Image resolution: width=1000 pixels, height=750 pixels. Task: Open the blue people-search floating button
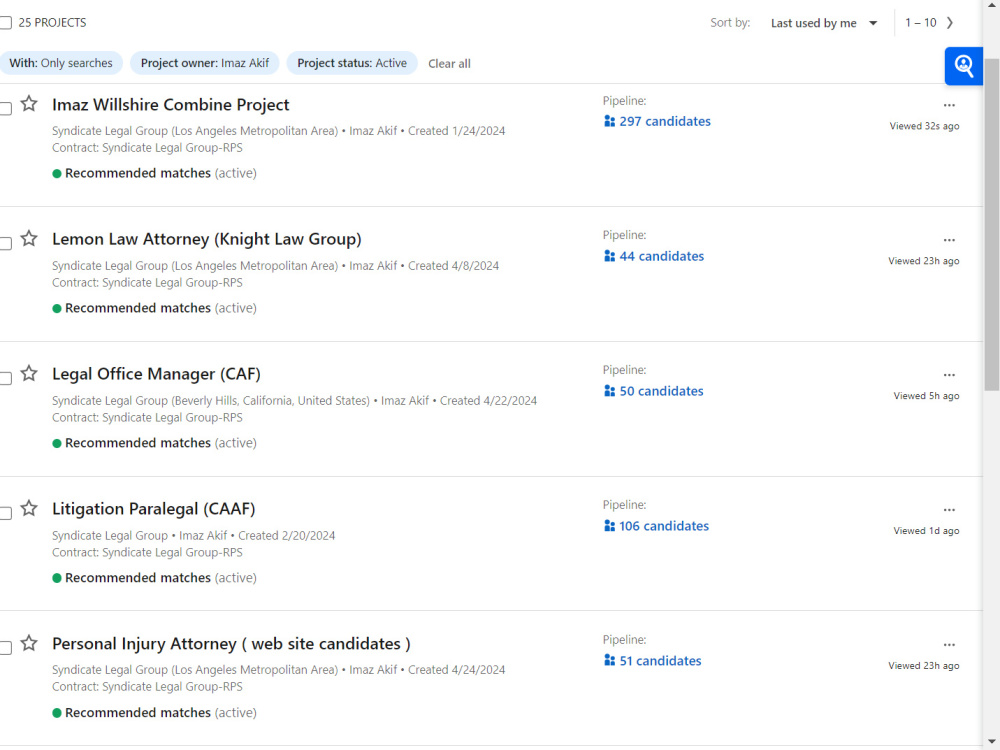[x=964, y=66]
